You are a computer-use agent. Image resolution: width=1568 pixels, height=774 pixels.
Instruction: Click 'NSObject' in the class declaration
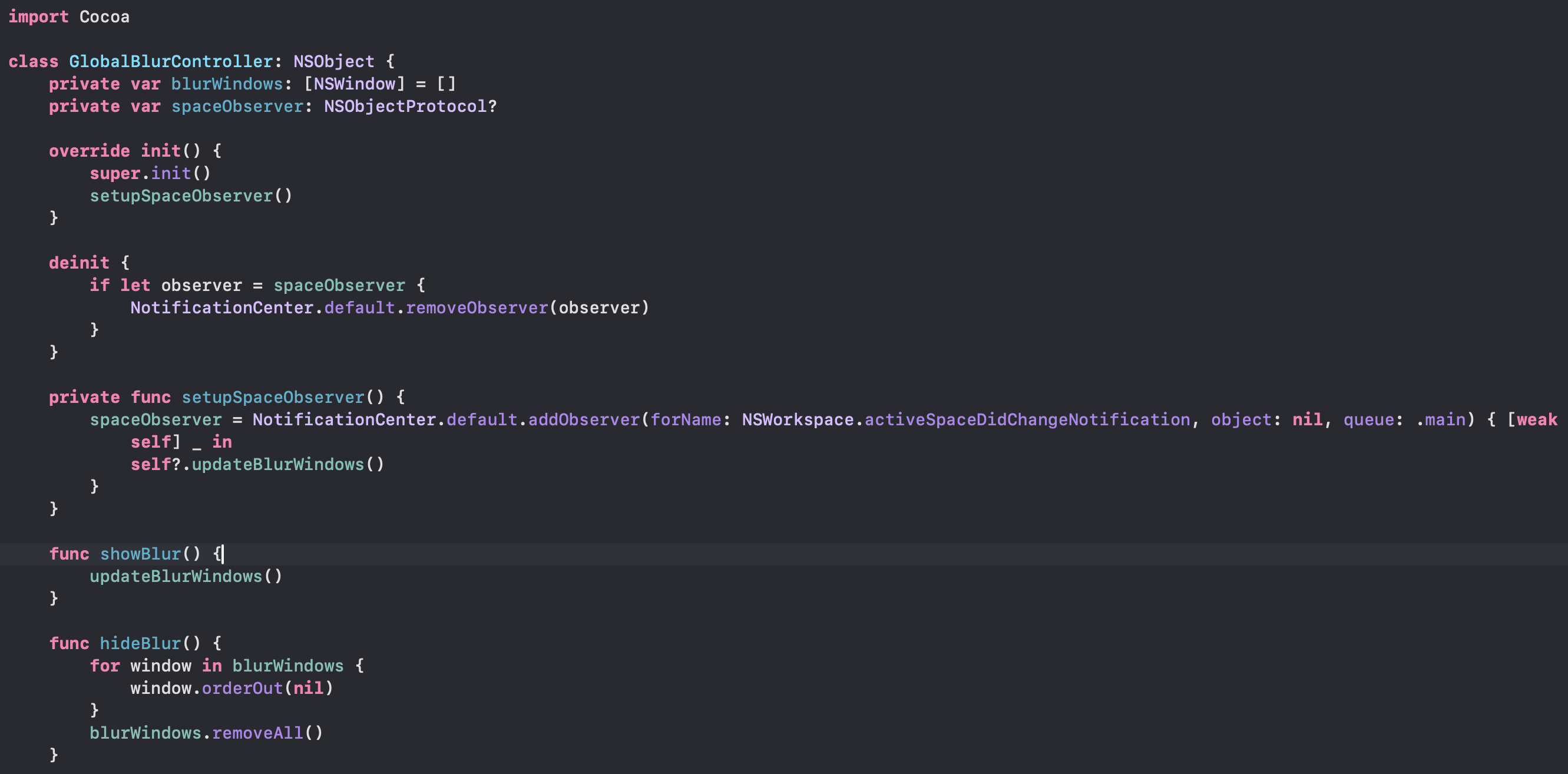pyautogui.click(x=334, y=61)
